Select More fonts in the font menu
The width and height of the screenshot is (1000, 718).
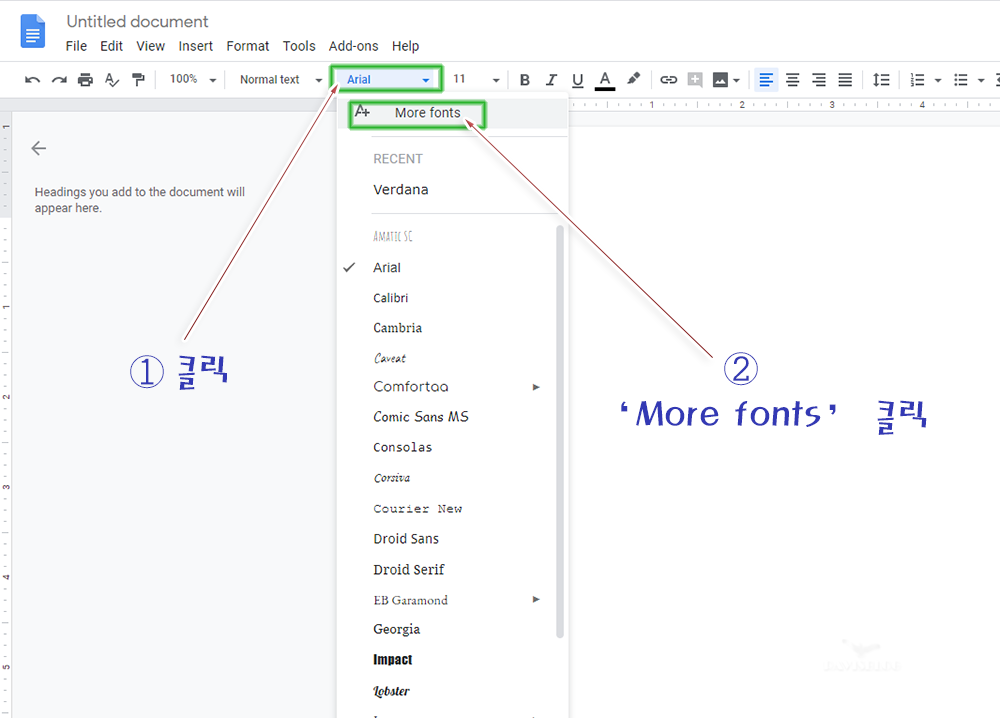click(x=453, y=113)
